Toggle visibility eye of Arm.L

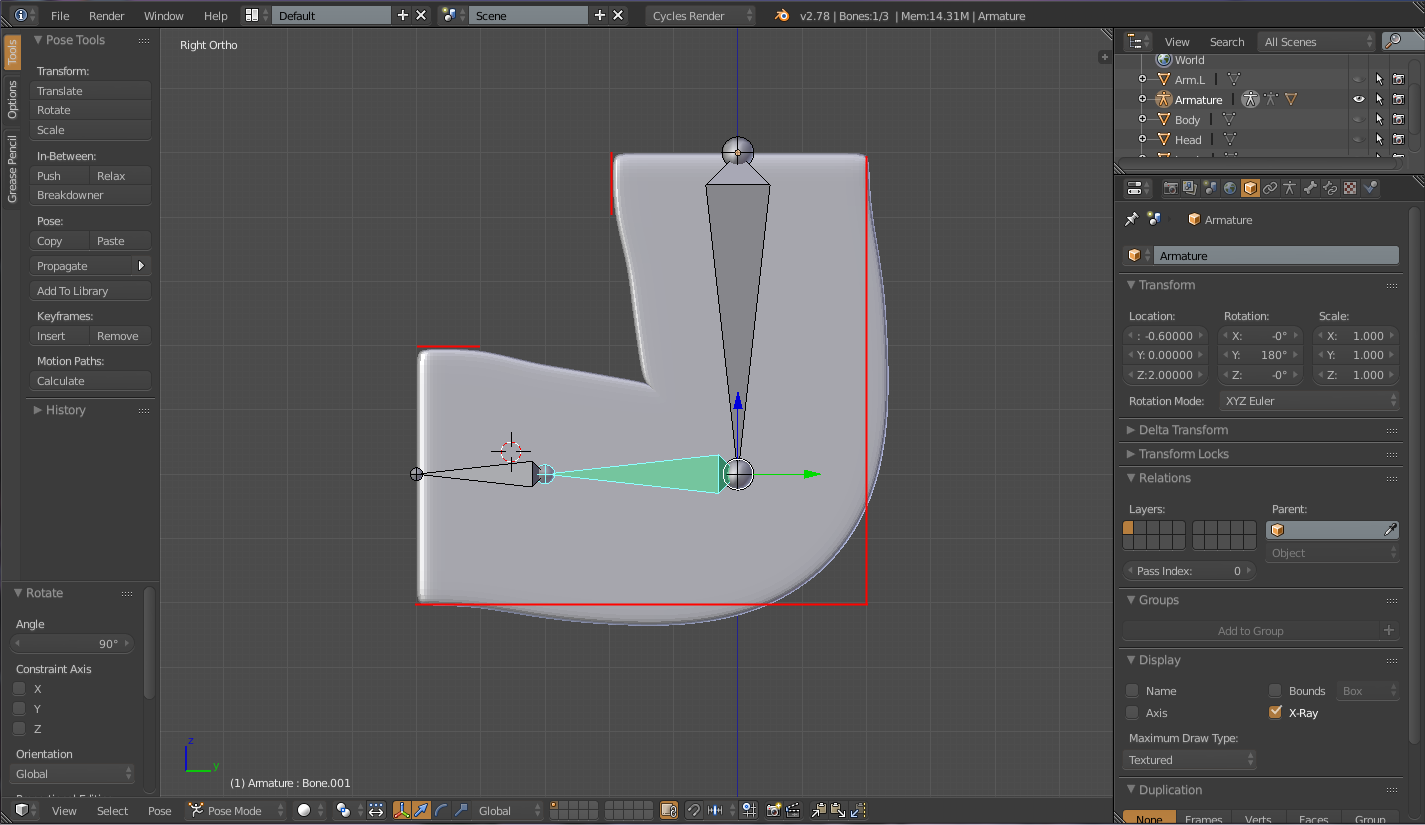pos(1358,79)
